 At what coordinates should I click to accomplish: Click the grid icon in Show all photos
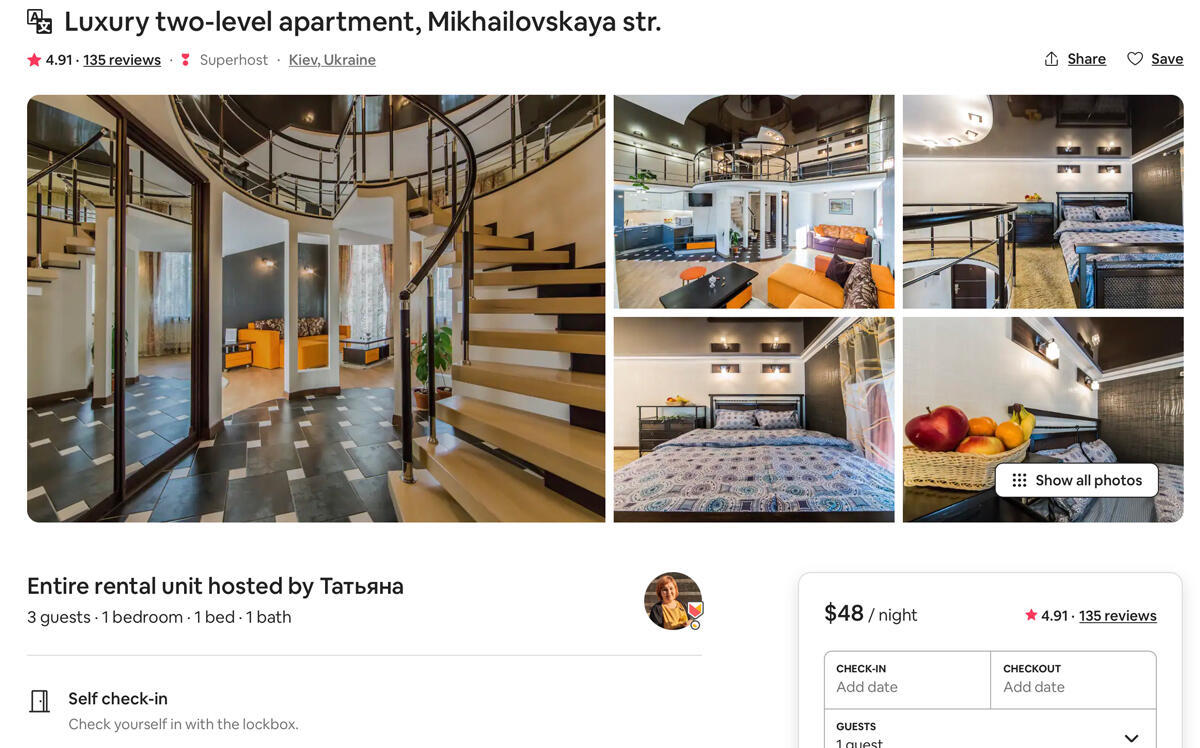[x=1019, y=480]
